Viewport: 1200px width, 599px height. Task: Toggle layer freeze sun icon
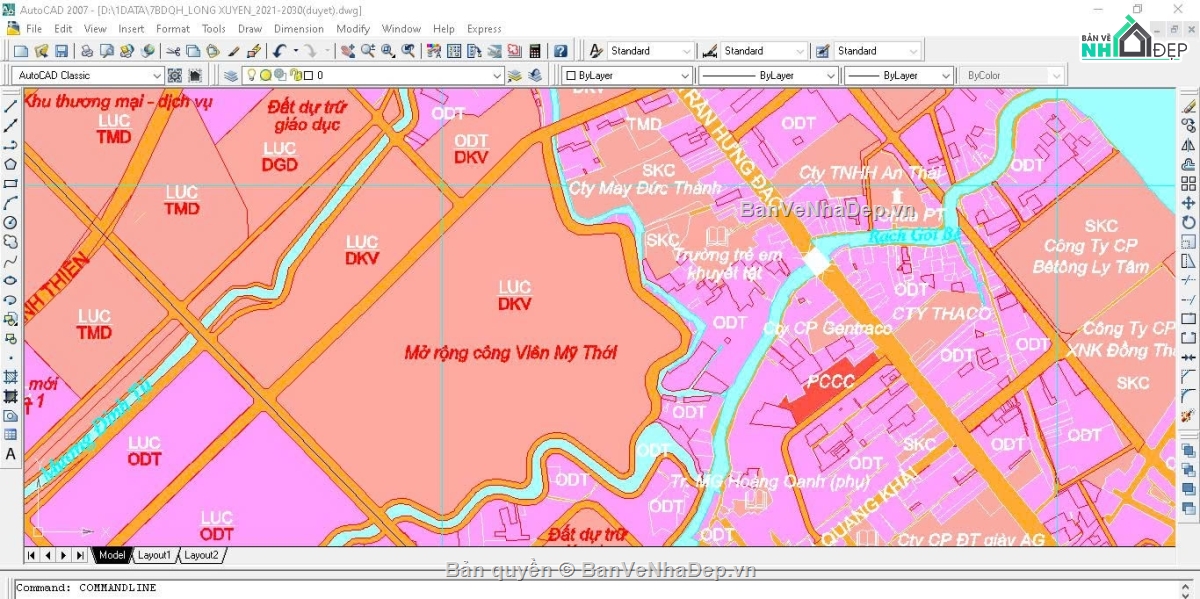(x=266, y=76)
